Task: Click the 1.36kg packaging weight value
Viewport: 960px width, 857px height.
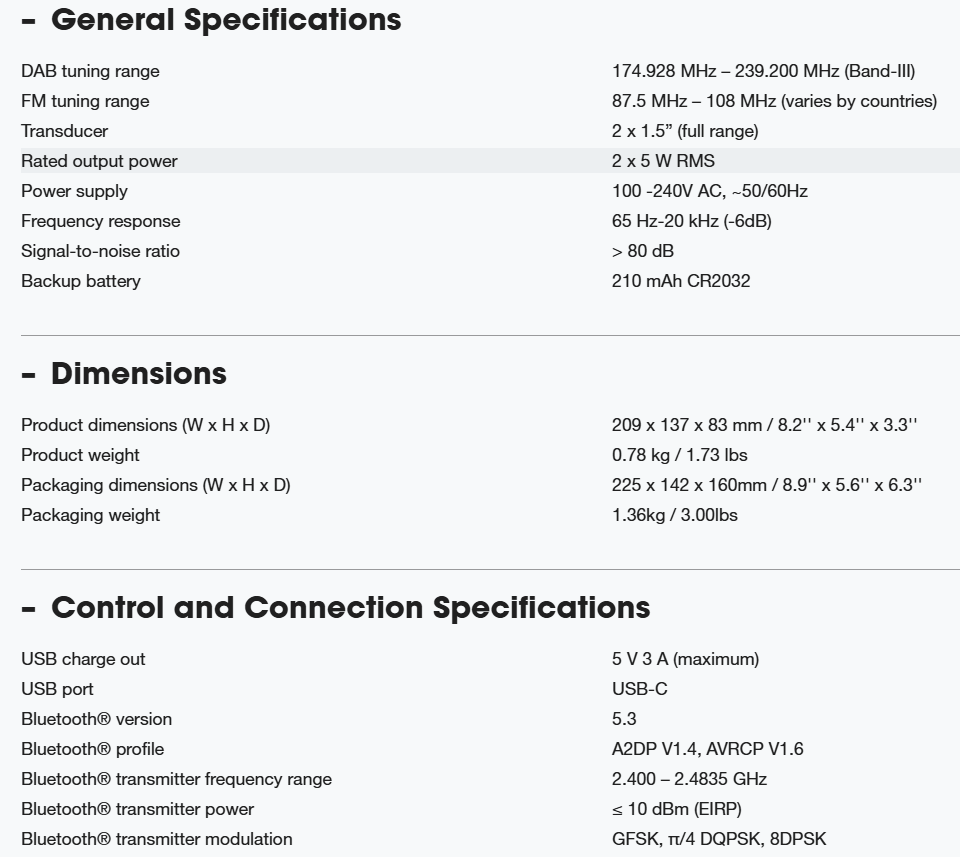Action: 675,515
